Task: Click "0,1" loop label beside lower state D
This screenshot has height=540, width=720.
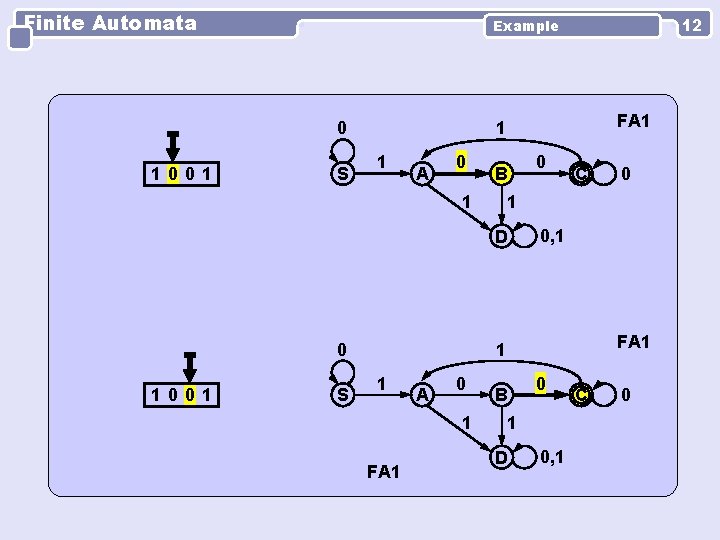Action: [552, 457]
